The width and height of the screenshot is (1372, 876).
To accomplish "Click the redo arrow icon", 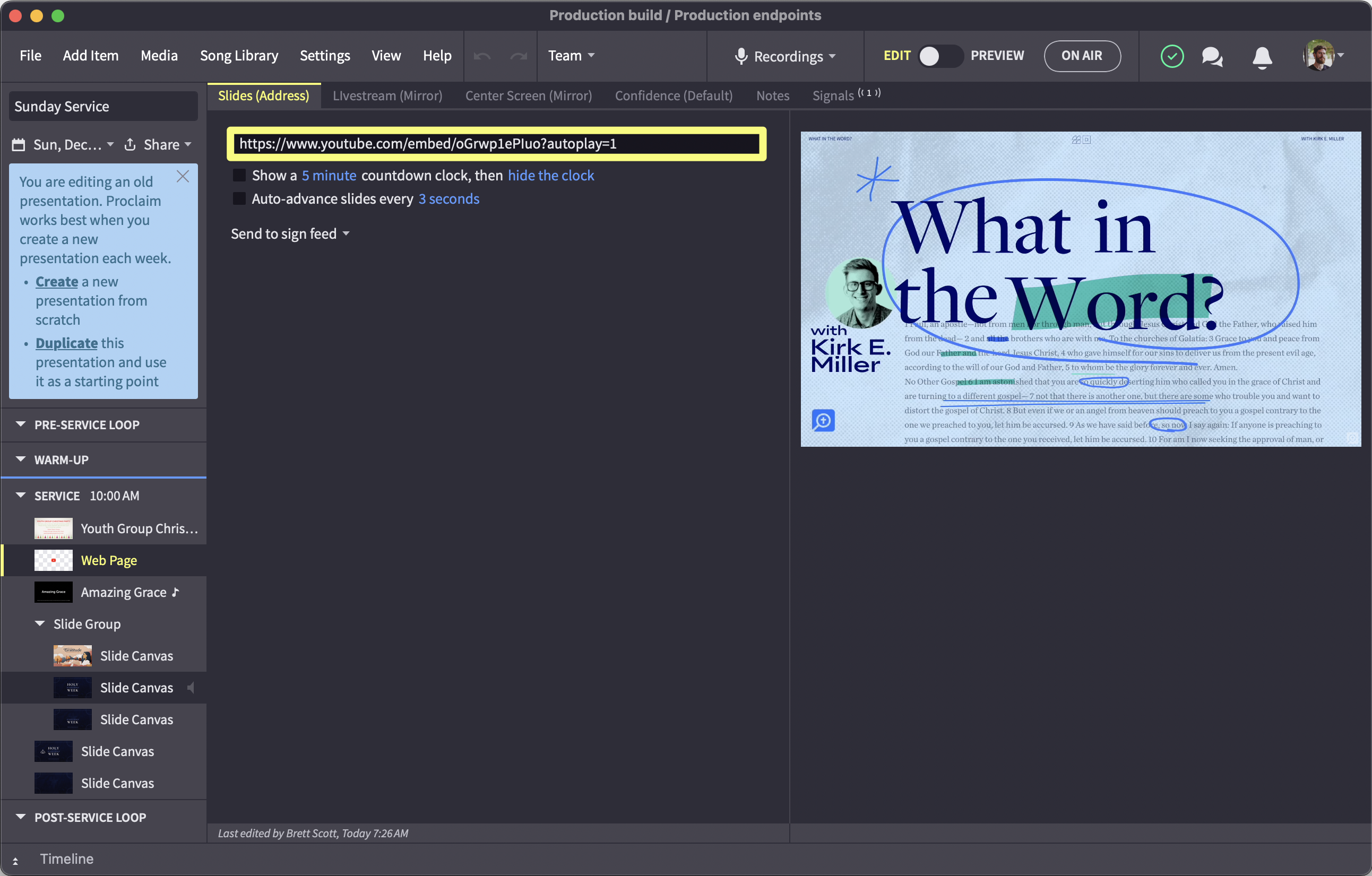I will tap(519, 56).
